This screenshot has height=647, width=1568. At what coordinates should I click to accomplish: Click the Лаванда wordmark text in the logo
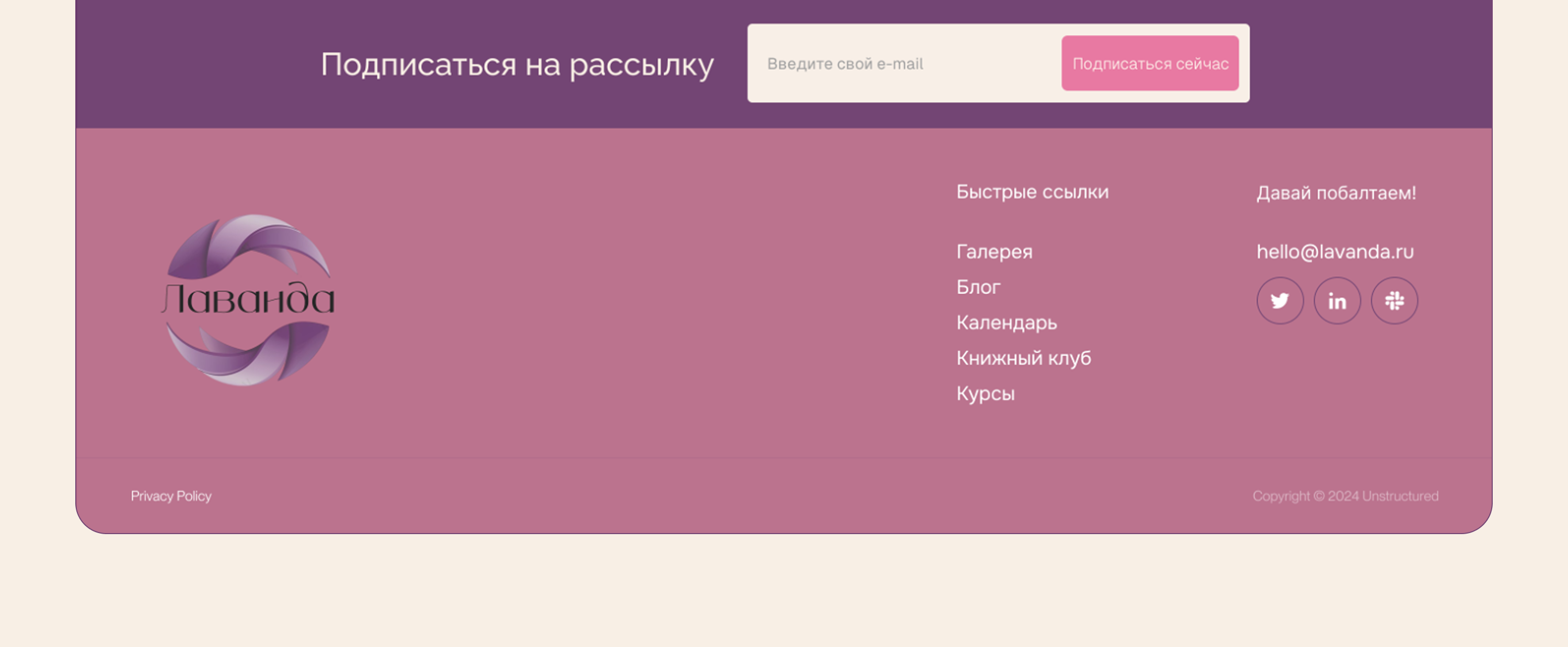pyautogui.click(x=248, y=299)
